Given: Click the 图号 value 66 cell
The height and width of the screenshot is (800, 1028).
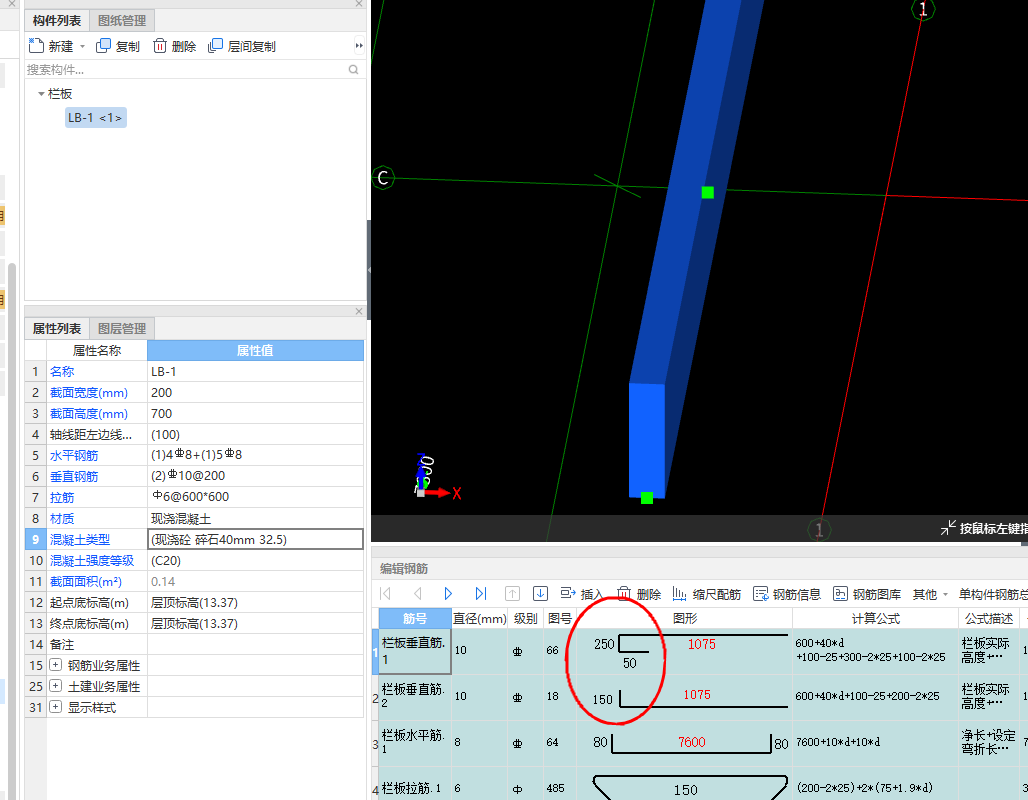Looking at the screenshot, I should coord(559,651).
